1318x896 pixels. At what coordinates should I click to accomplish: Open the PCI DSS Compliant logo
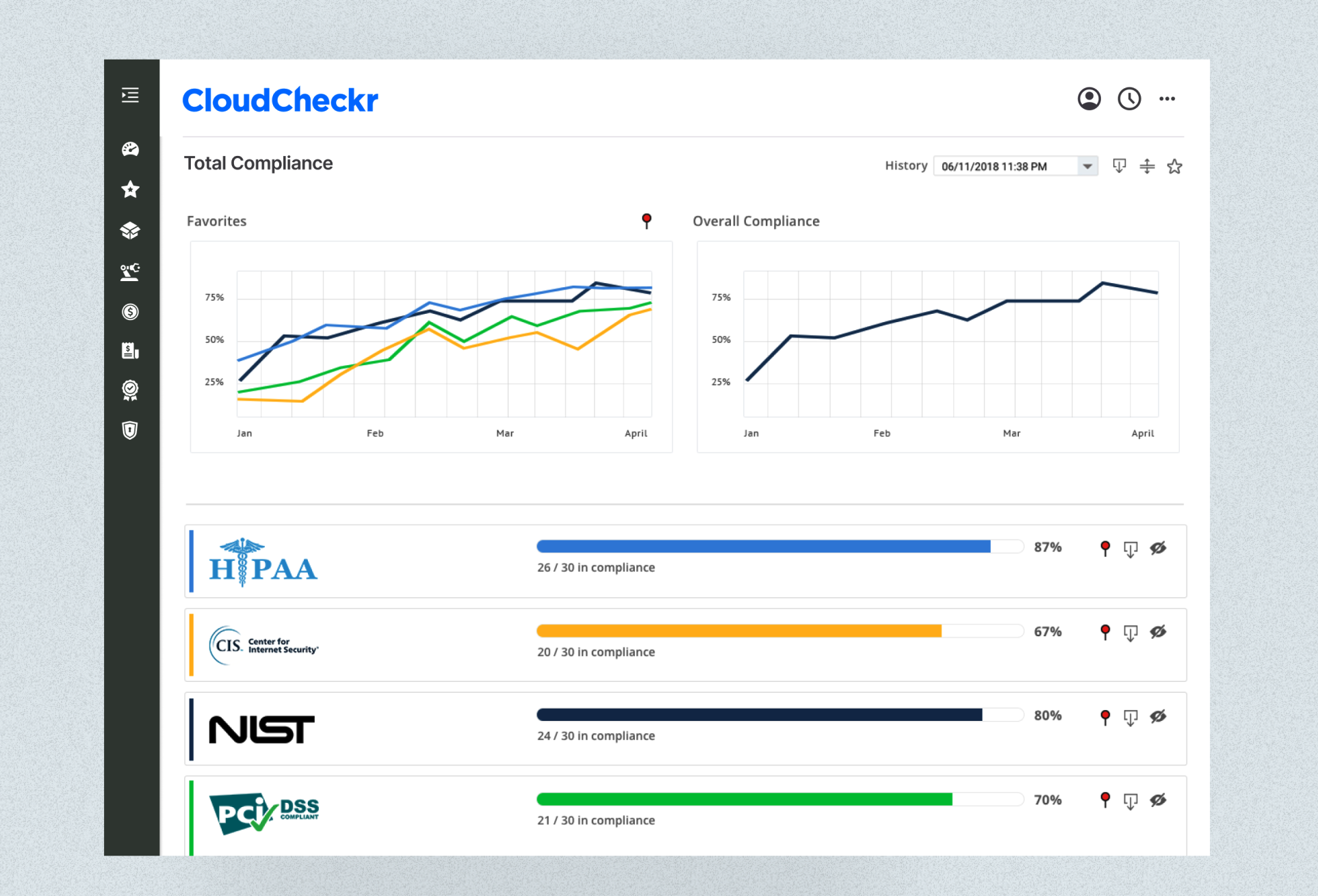(x=263, y=813)
